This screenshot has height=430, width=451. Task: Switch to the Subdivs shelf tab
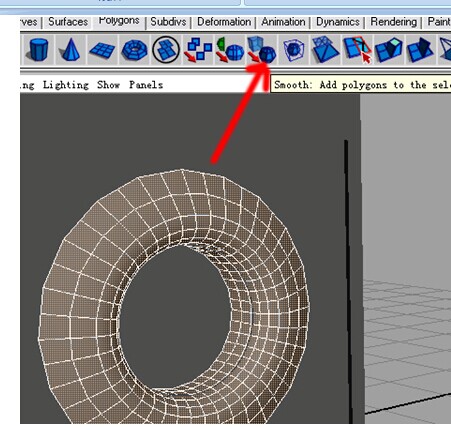click(x=168, y=22)
